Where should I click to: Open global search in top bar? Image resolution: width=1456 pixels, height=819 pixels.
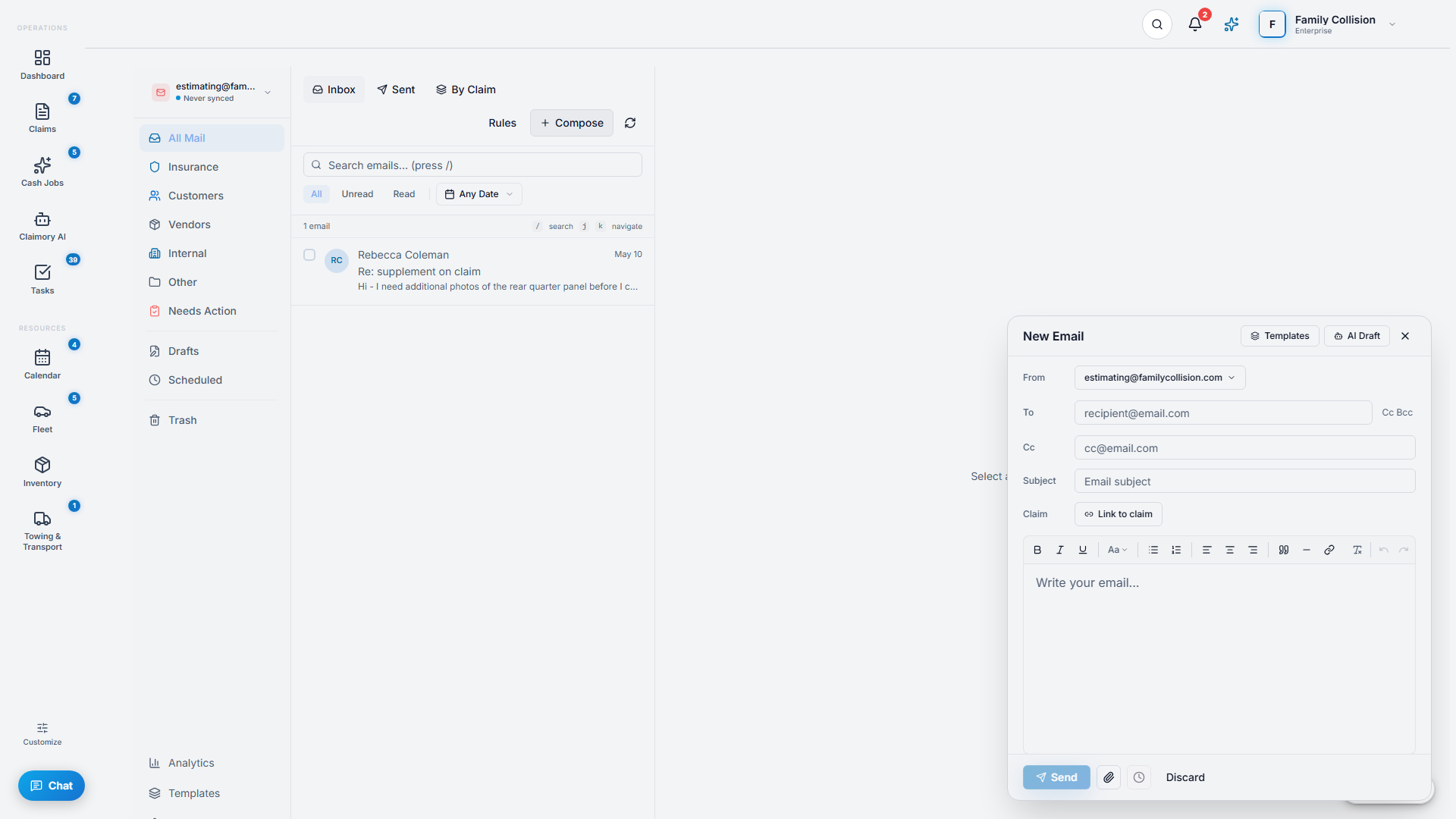[x=1157, y=24]
